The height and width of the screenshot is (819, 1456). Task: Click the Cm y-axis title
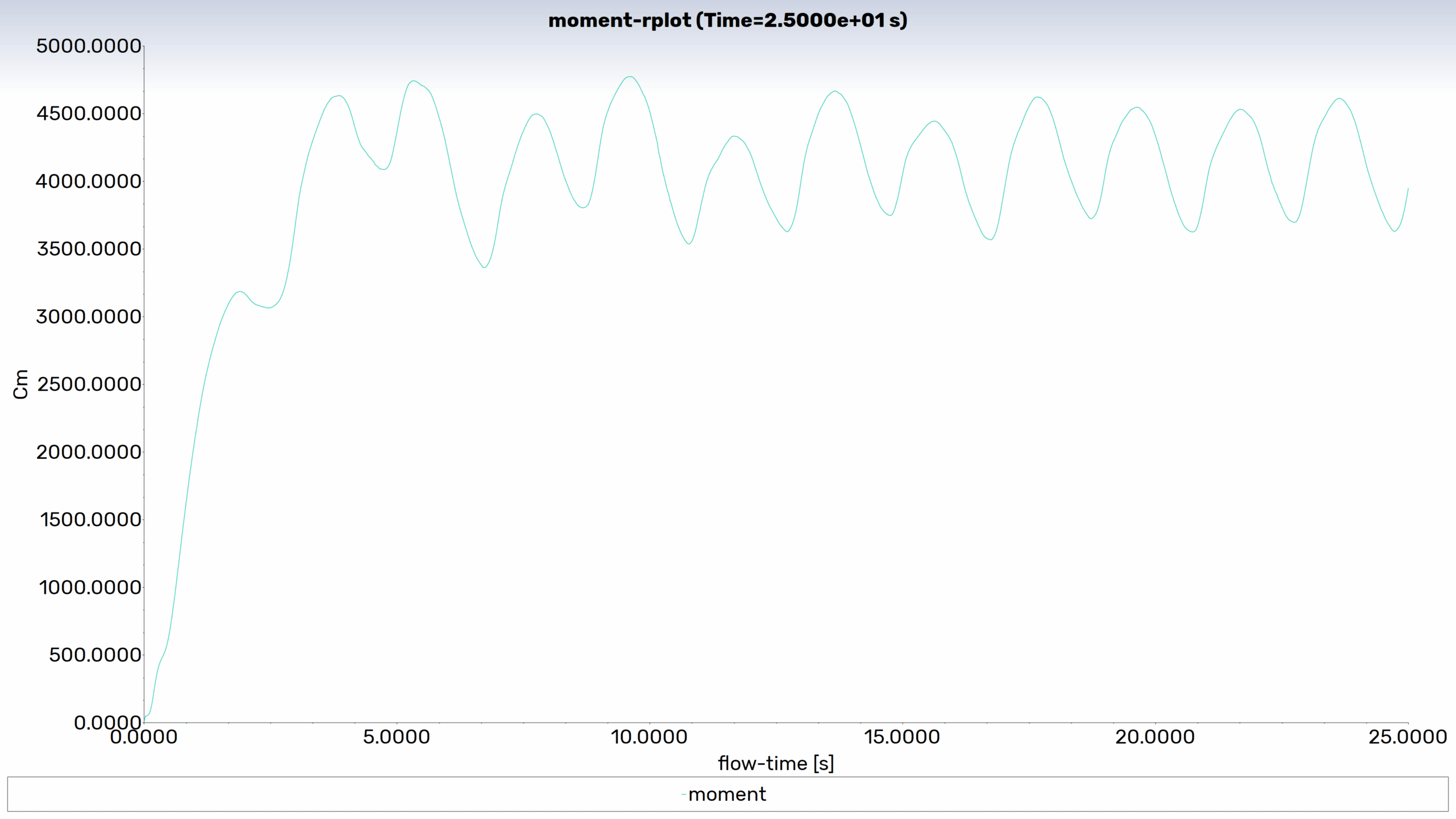coord(20,384)
